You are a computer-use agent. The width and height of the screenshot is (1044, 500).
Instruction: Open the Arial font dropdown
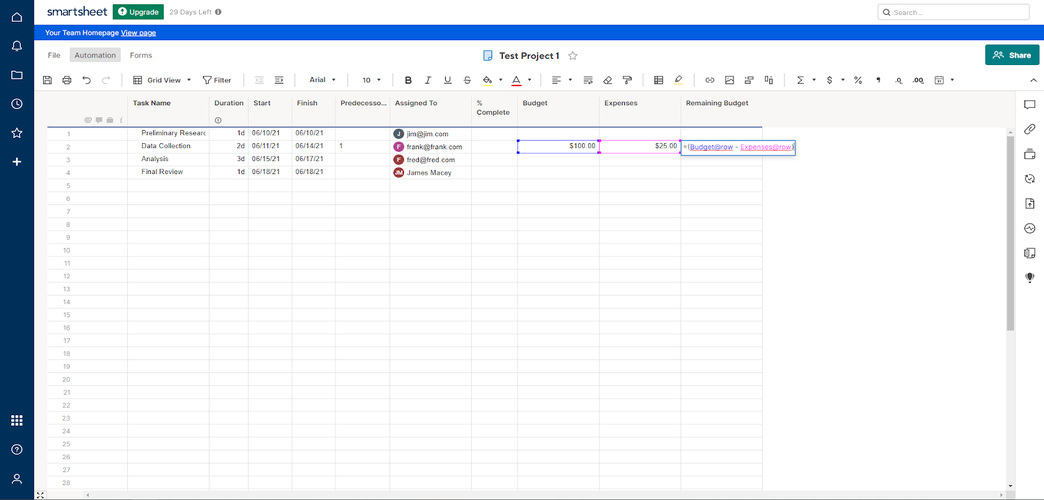322,80
